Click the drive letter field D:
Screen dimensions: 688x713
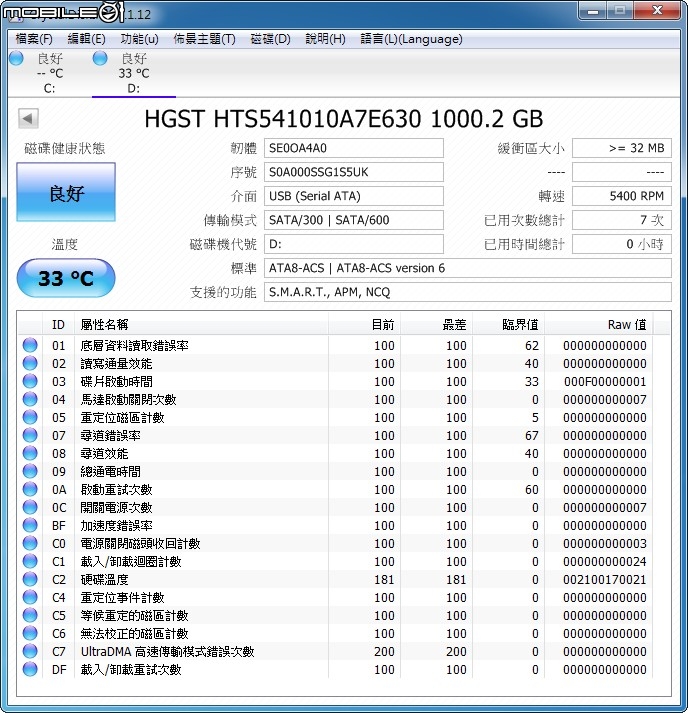pos(353,244)
